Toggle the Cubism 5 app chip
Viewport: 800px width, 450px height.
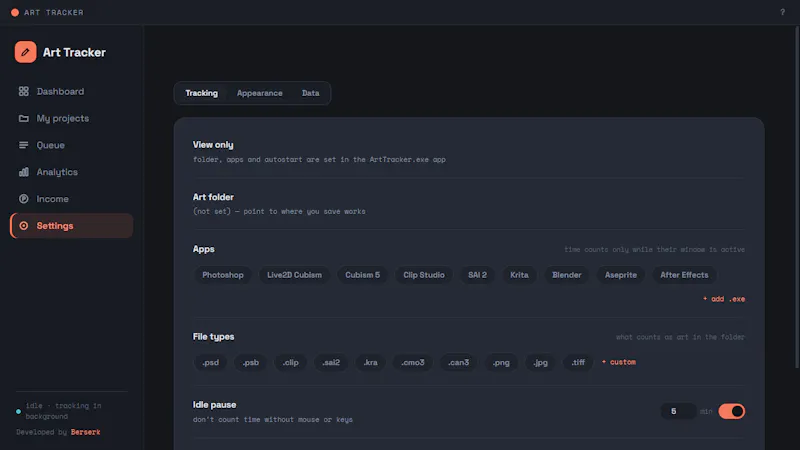[362, 275]
